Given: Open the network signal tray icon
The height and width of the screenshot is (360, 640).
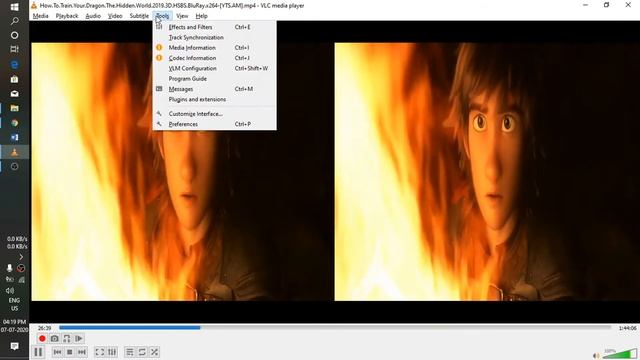Looking at the screenshot, I should click(x=21, y=280).
